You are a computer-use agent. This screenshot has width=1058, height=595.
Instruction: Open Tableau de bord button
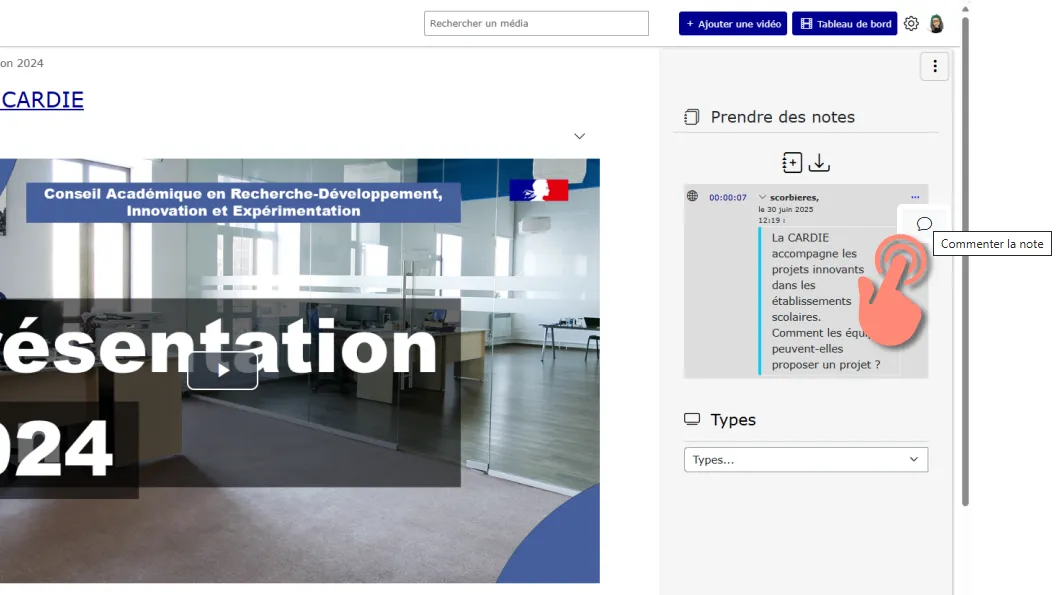tap(844, 24)
